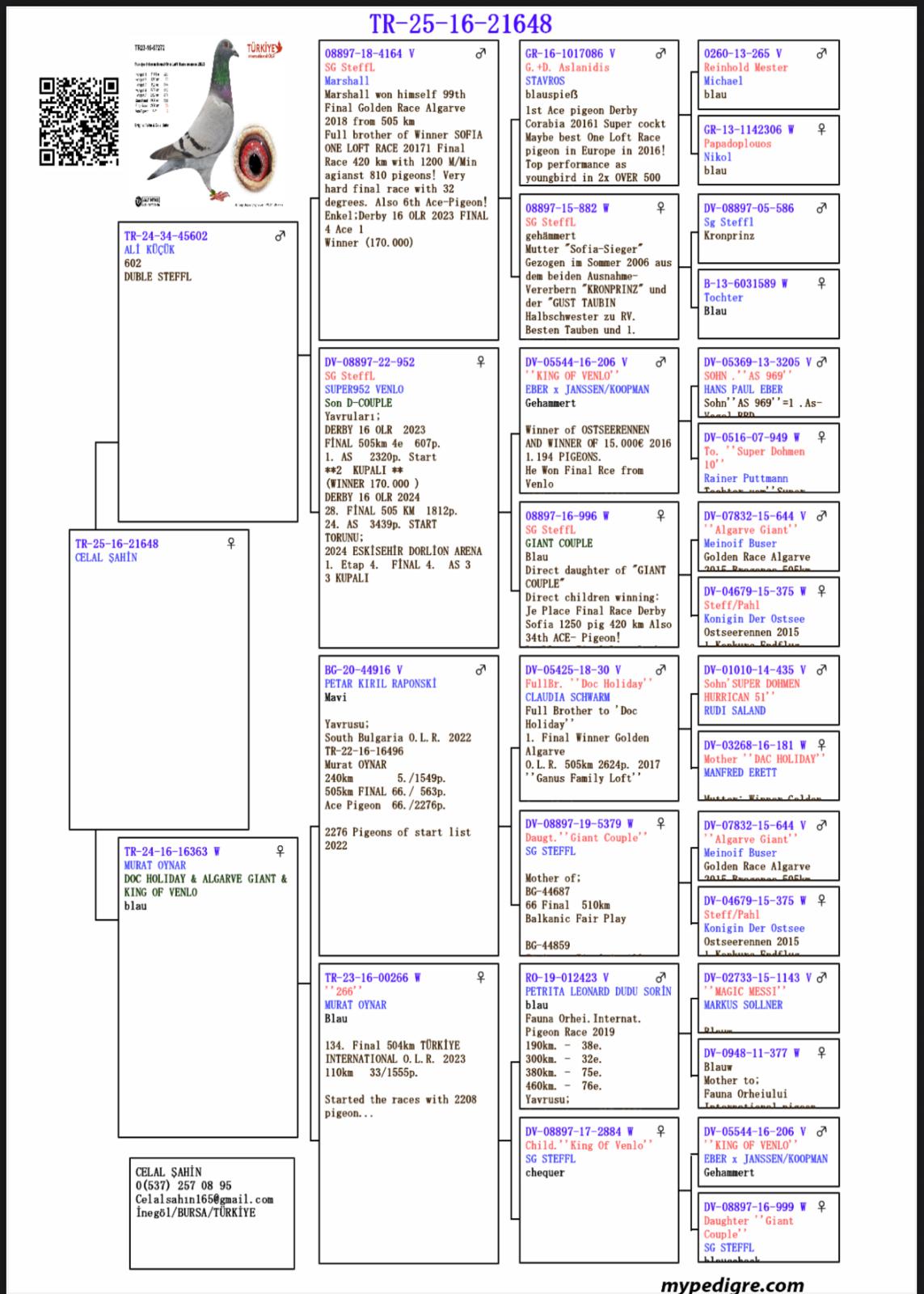Click male symbol in the GR-16-1017086 box
Screen dimensions: 924x1294
tap(660, 53)
